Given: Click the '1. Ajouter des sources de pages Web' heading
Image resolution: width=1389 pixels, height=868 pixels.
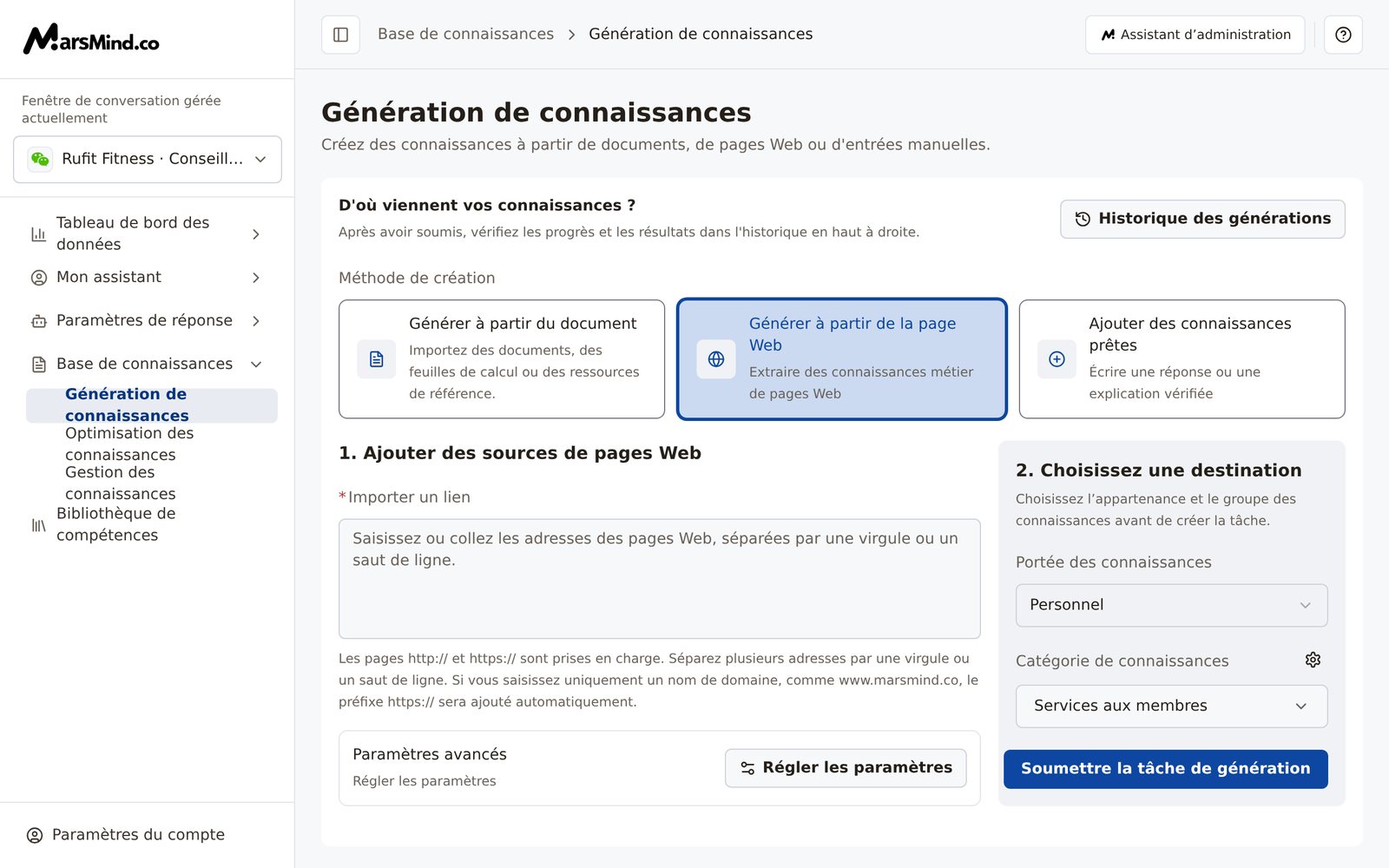Looking at the screenshot, I should click(520, 453).
